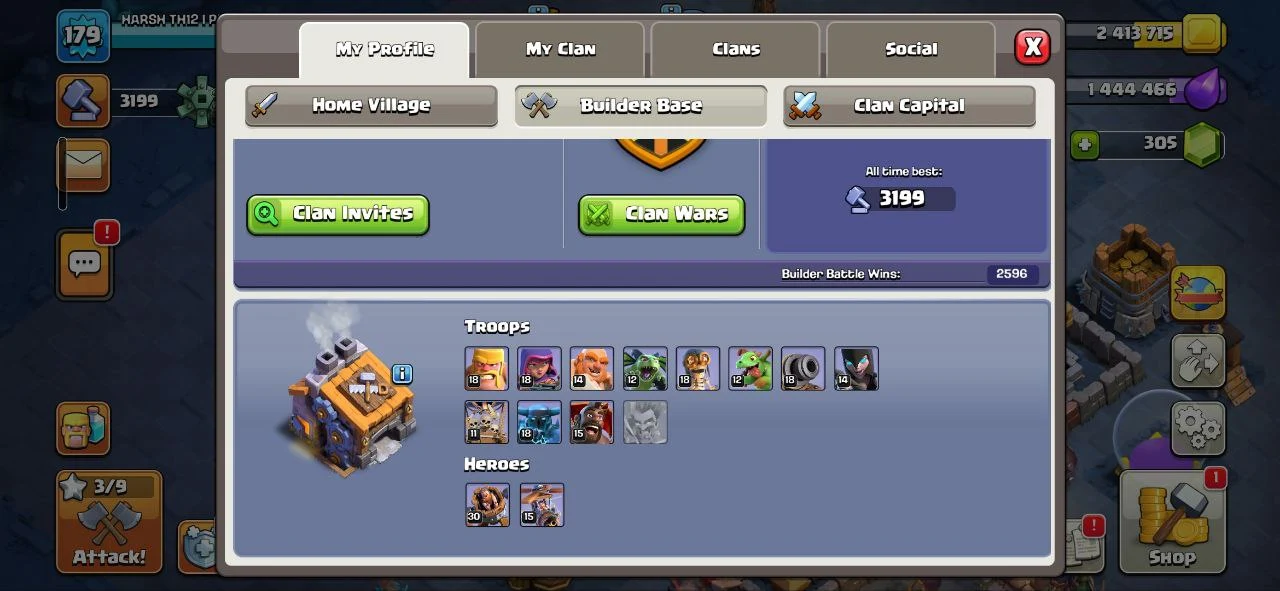
Task: Open the settings gear icon
Action: point(1198,427)
